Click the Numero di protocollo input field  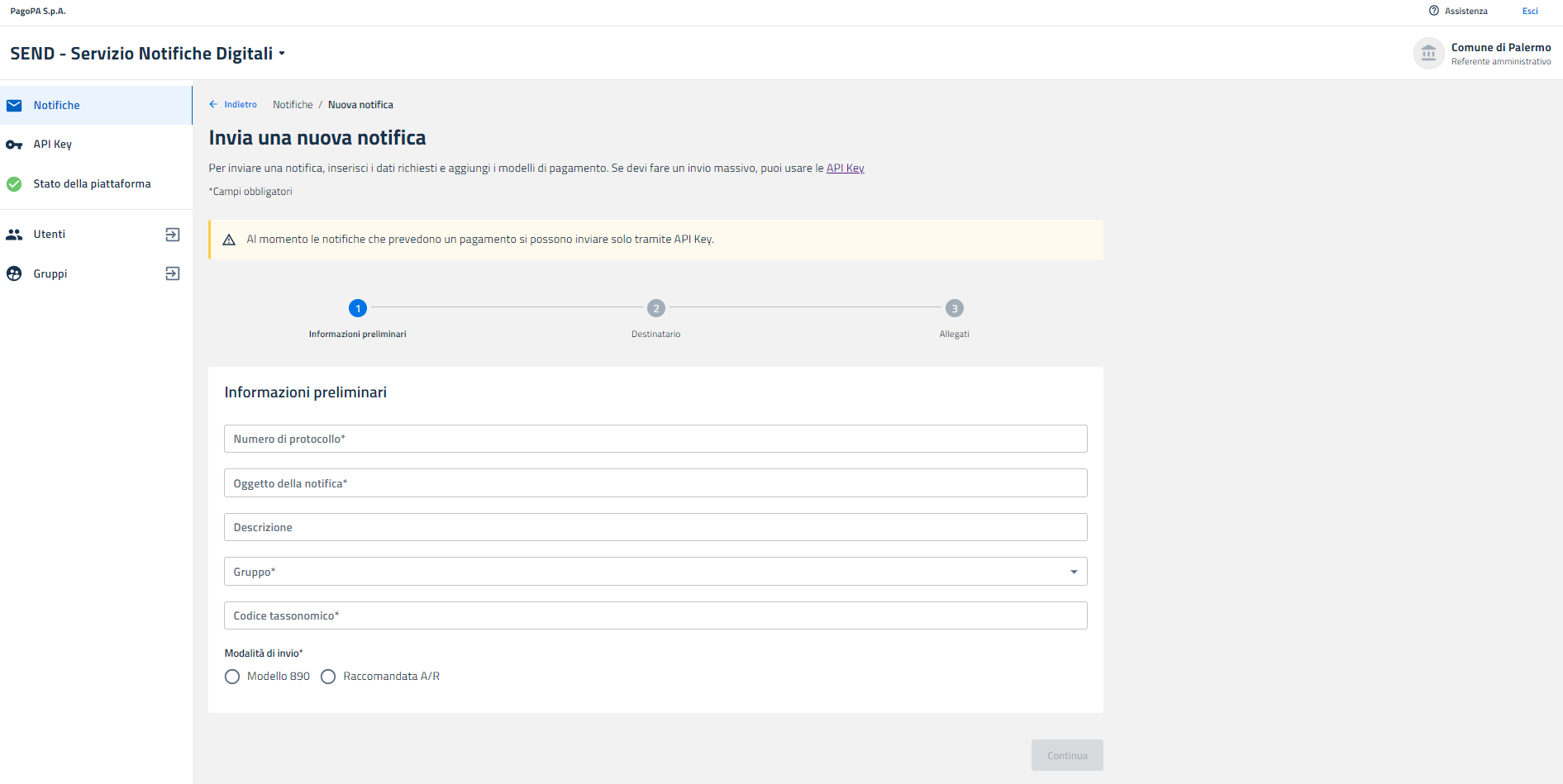(x=655, y=439)
